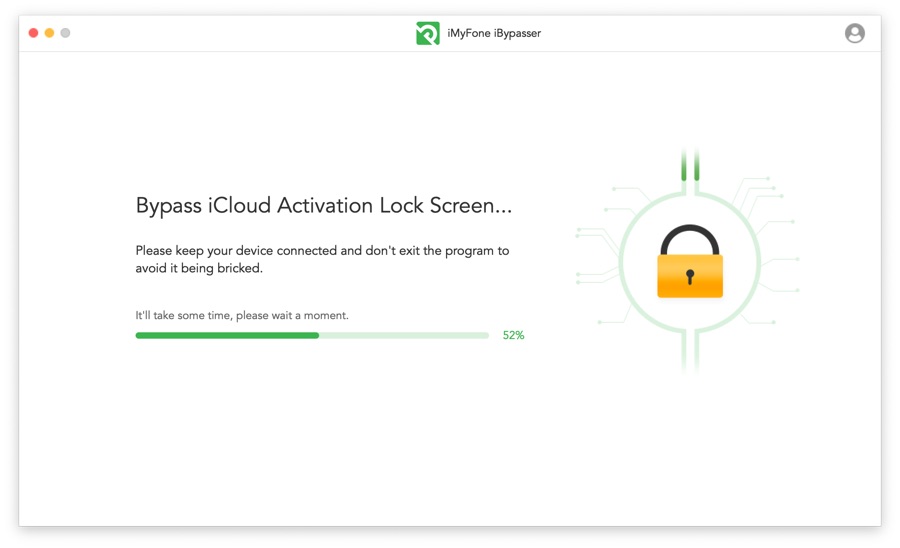
Task: Click the circuit traces right of the lock
Action: (767, 250)
